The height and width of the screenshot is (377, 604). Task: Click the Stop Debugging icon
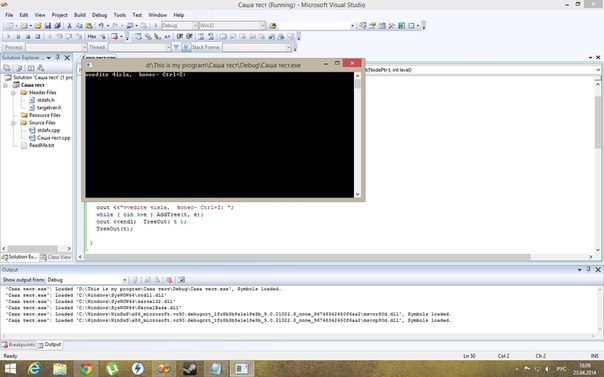tap(28, 37)
